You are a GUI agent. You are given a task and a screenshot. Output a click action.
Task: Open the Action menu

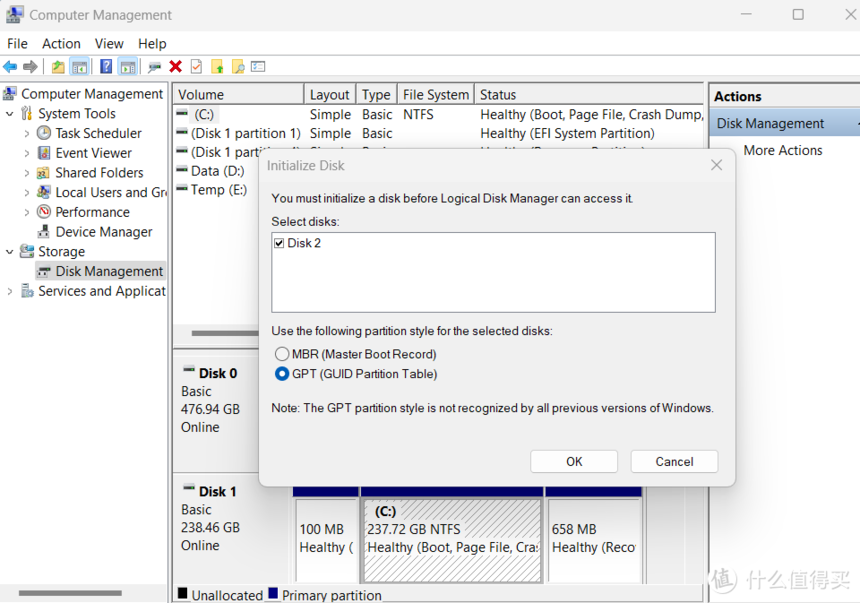61,43
